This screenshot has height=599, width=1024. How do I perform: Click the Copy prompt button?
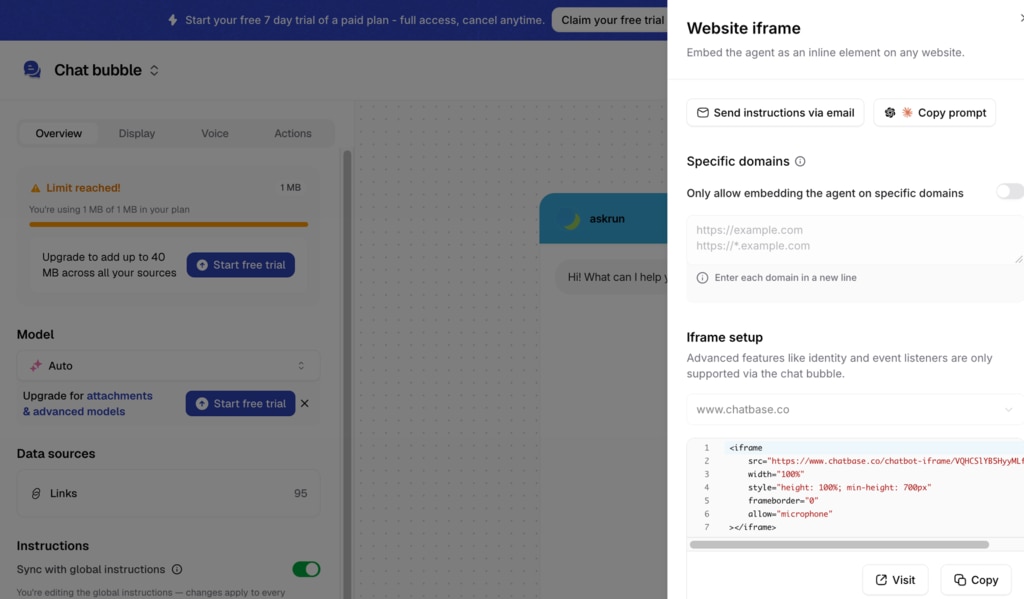(935, 113)
